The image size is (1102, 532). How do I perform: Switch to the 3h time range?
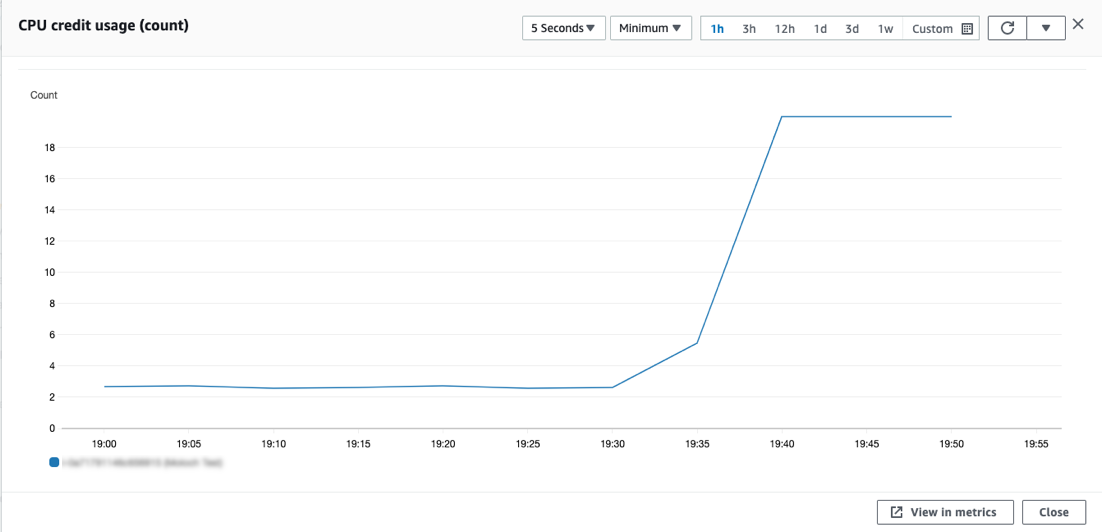[749, 29]
